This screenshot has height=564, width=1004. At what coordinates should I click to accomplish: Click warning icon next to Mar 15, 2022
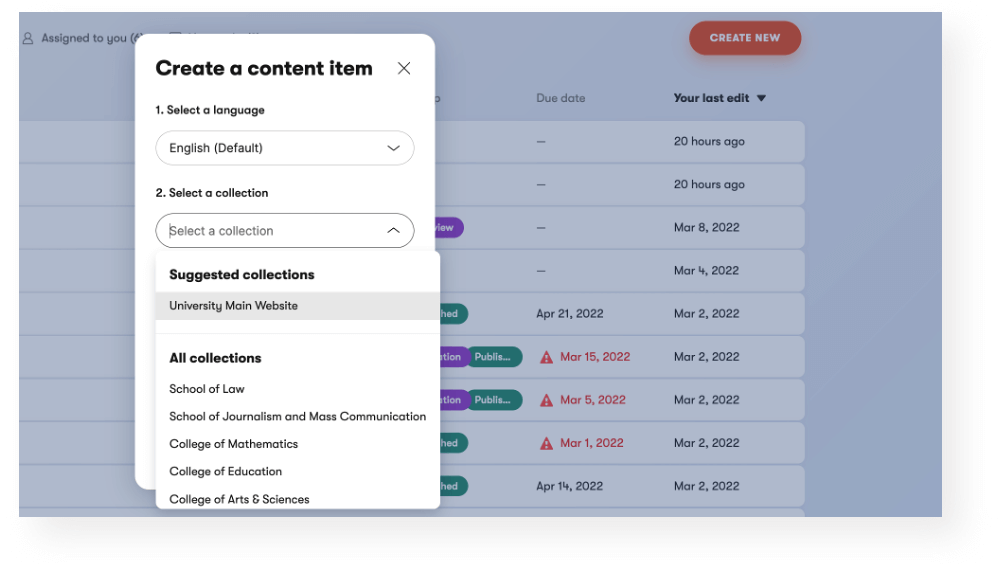click(546, 357)
